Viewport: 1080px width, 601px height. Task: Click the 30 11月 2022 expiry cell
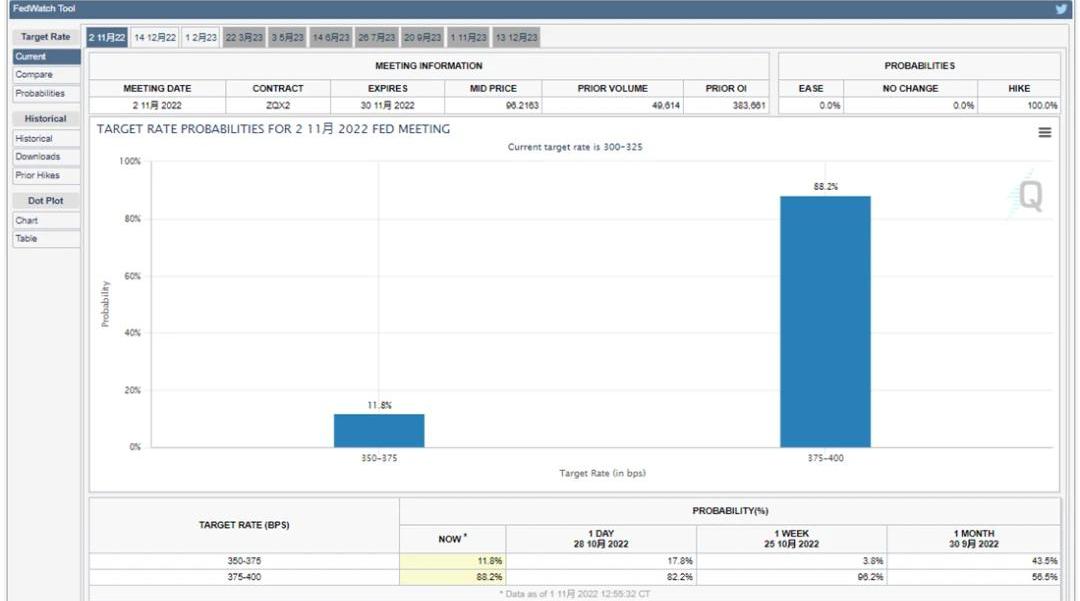(388, 105)
